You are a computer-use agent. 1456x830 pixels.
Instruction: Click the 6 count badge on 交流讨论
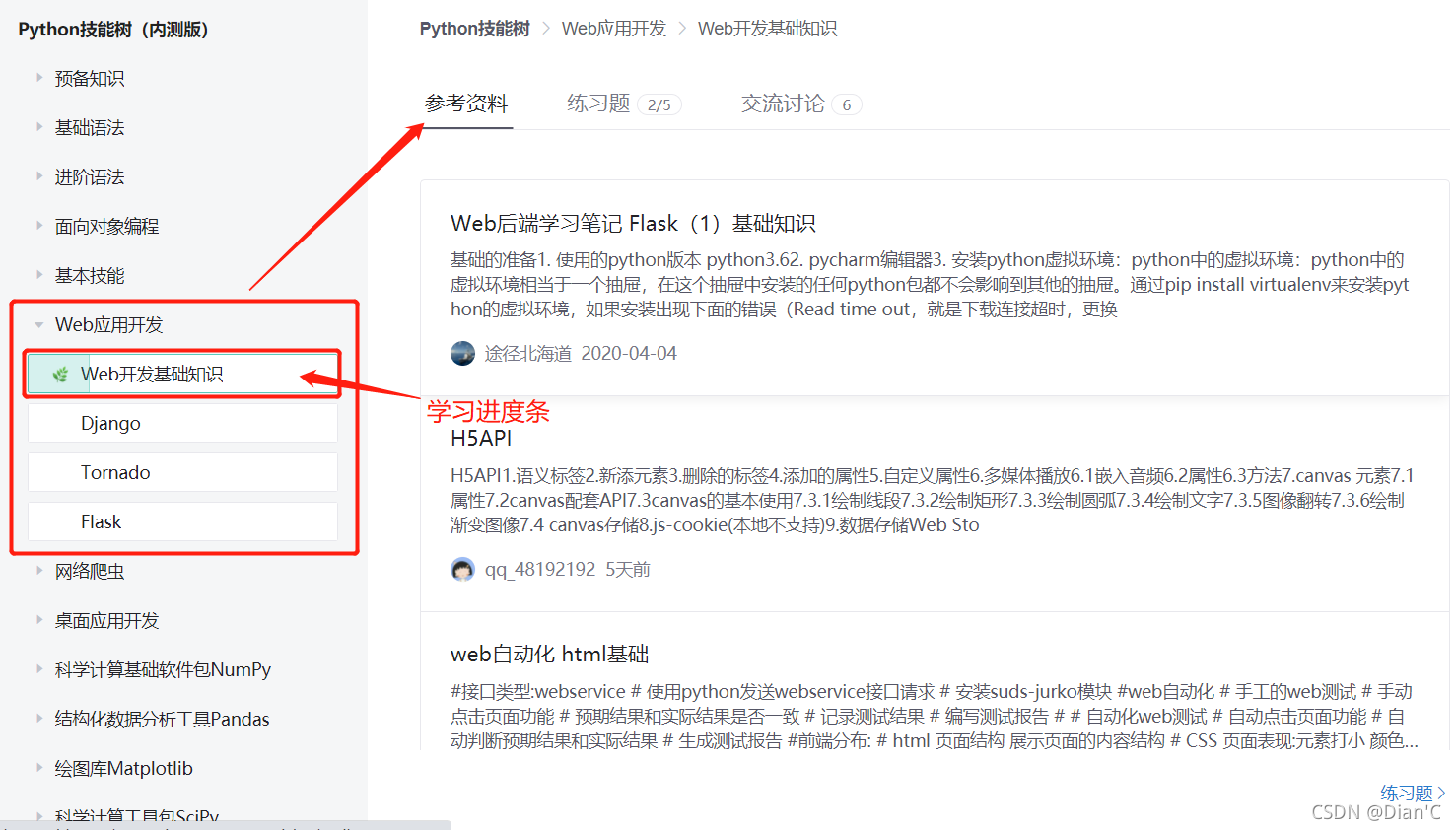[x=847, y=104]
